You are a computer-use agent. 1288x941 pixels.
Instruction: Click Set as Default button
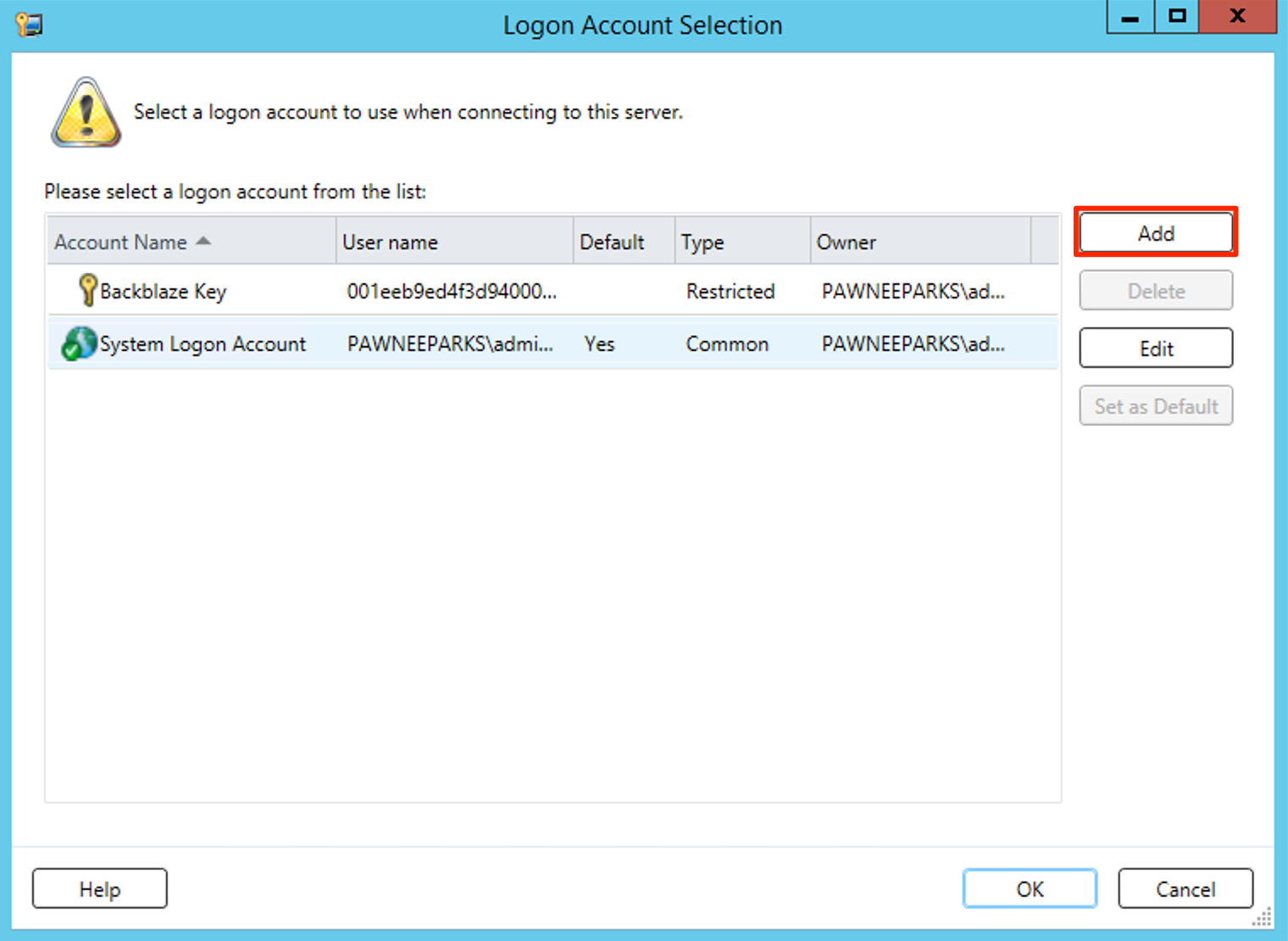pos(1156,406)
